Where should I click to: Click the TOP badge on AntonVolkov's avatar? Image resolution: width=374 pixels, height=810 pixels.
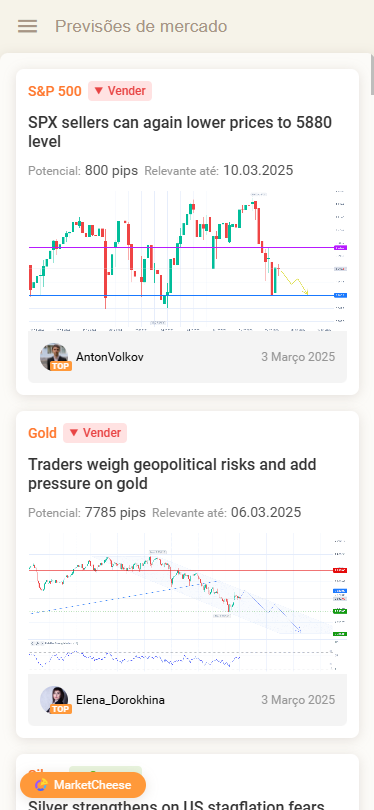61,366
